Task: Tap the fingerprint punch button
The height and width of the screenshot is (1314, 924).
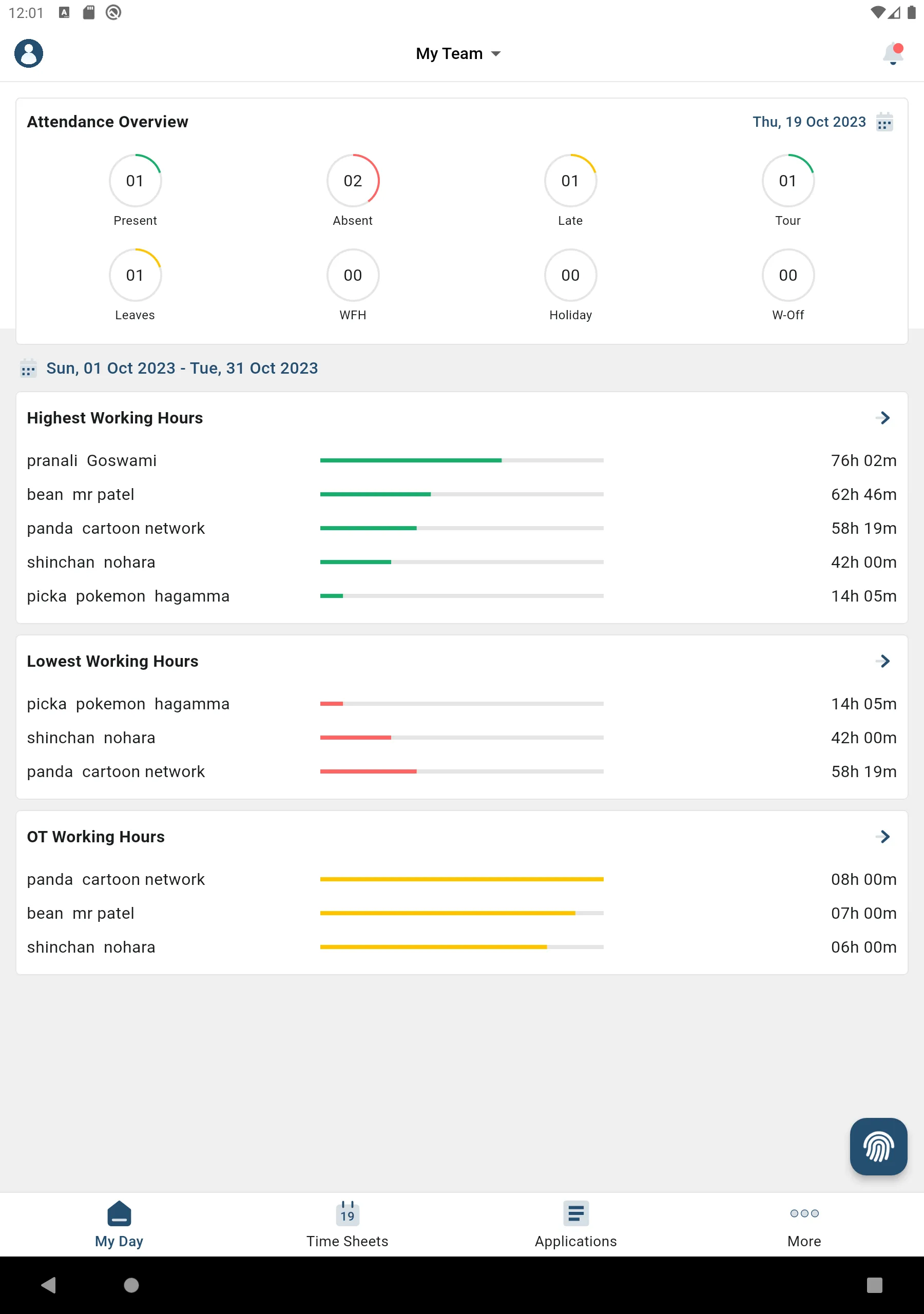Action: [878, 1147]
